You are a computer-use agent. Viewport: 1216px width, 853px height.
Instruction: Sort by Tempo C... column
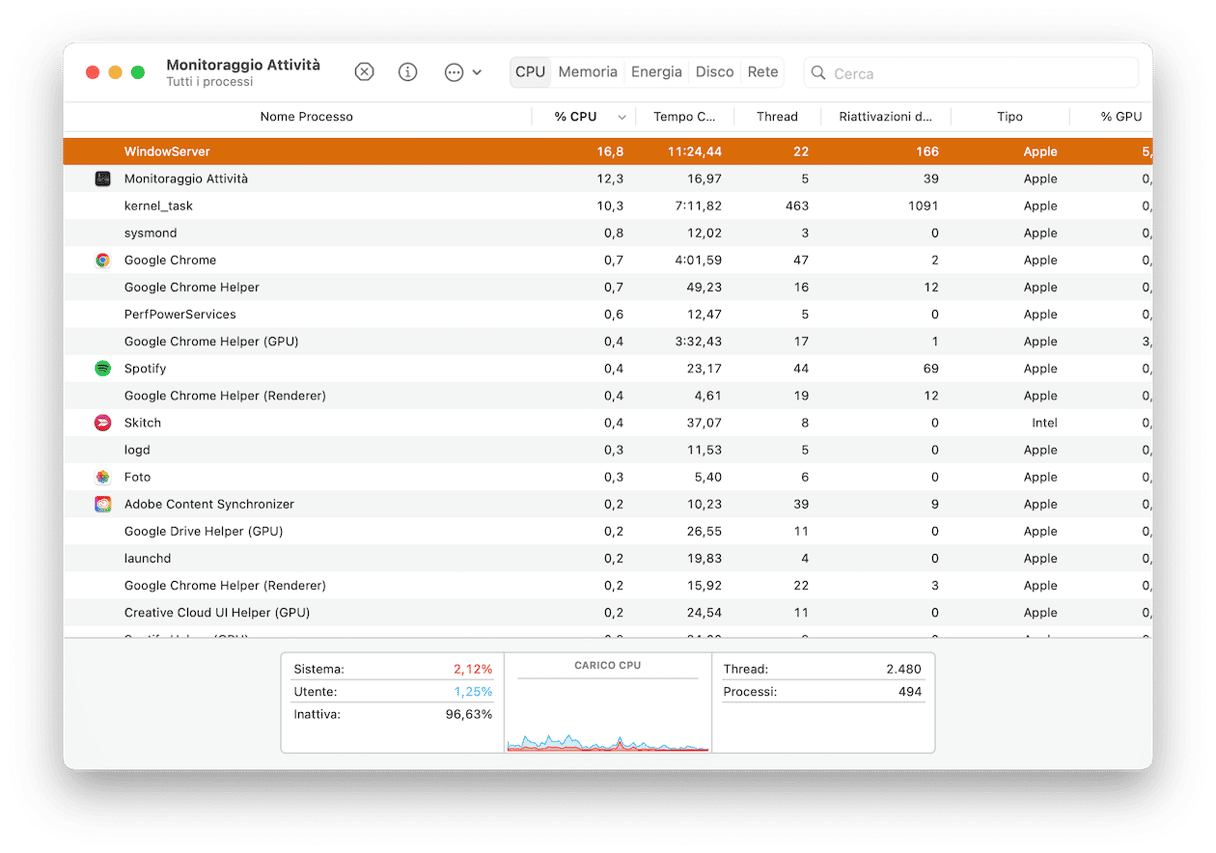coord(685,117)
